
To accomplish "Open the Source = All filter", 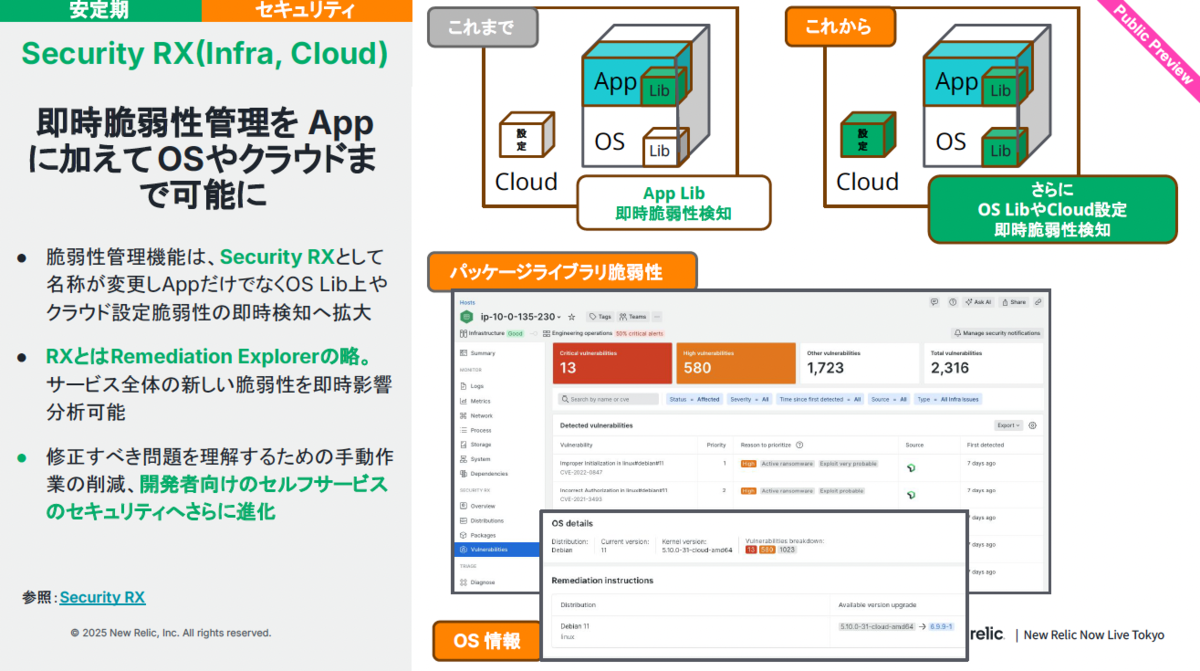I will [888, 398].
